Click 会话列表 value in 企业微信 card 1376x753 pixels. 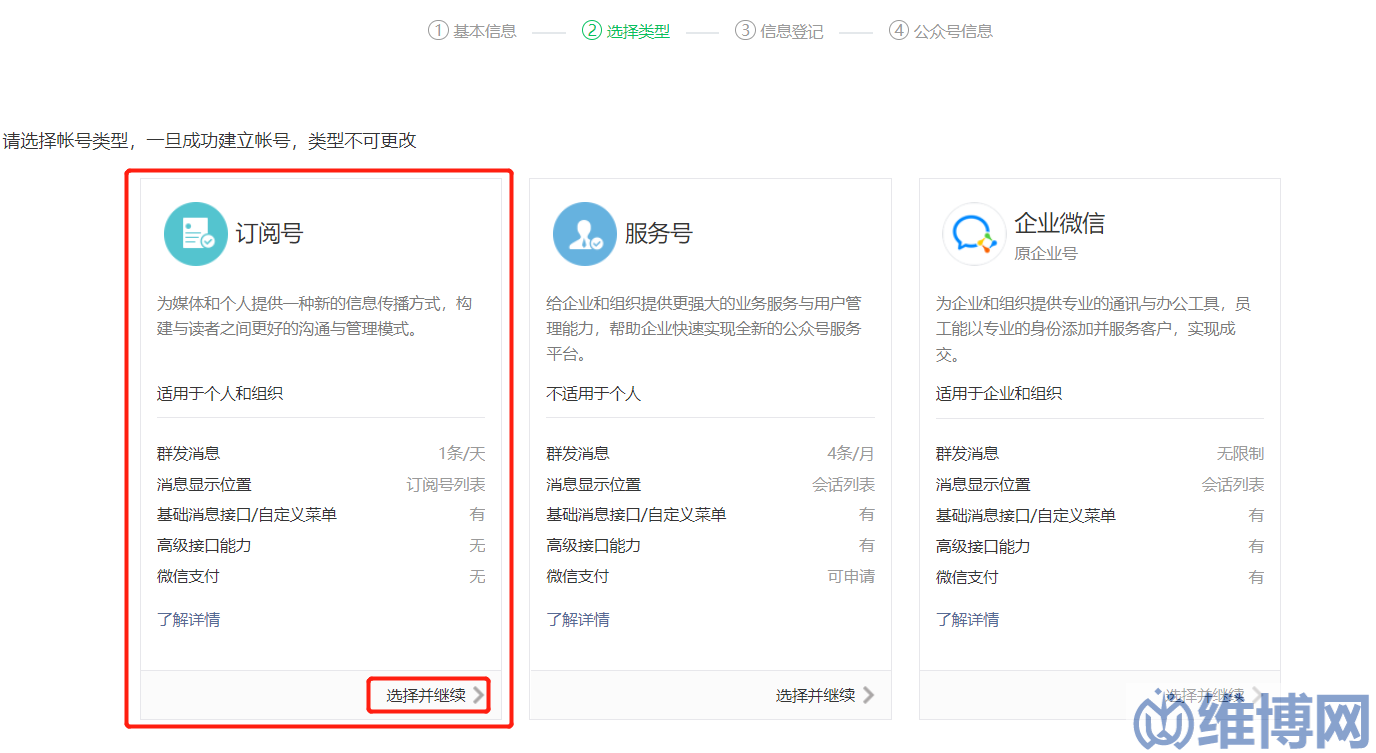click(x=1233, y=485)
